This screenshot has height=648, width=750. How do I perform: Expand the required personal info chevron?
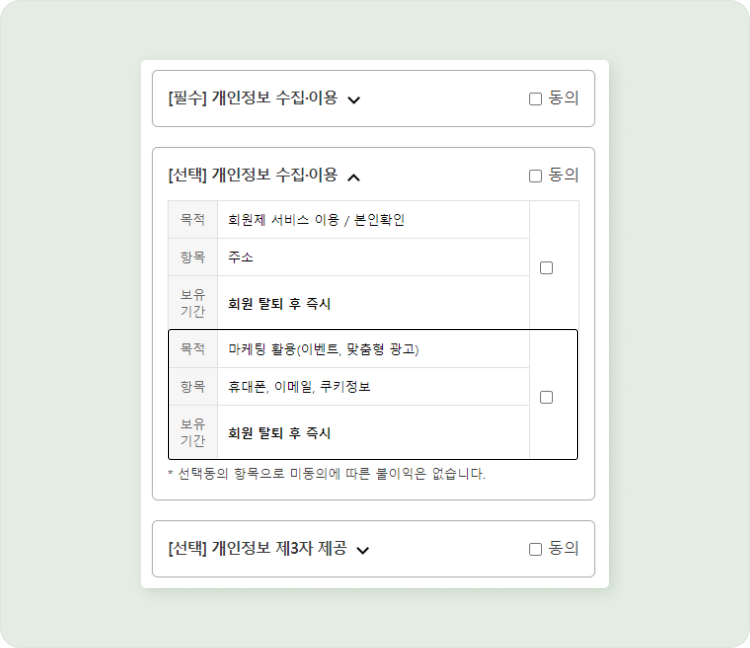click(x=353, y=99)
